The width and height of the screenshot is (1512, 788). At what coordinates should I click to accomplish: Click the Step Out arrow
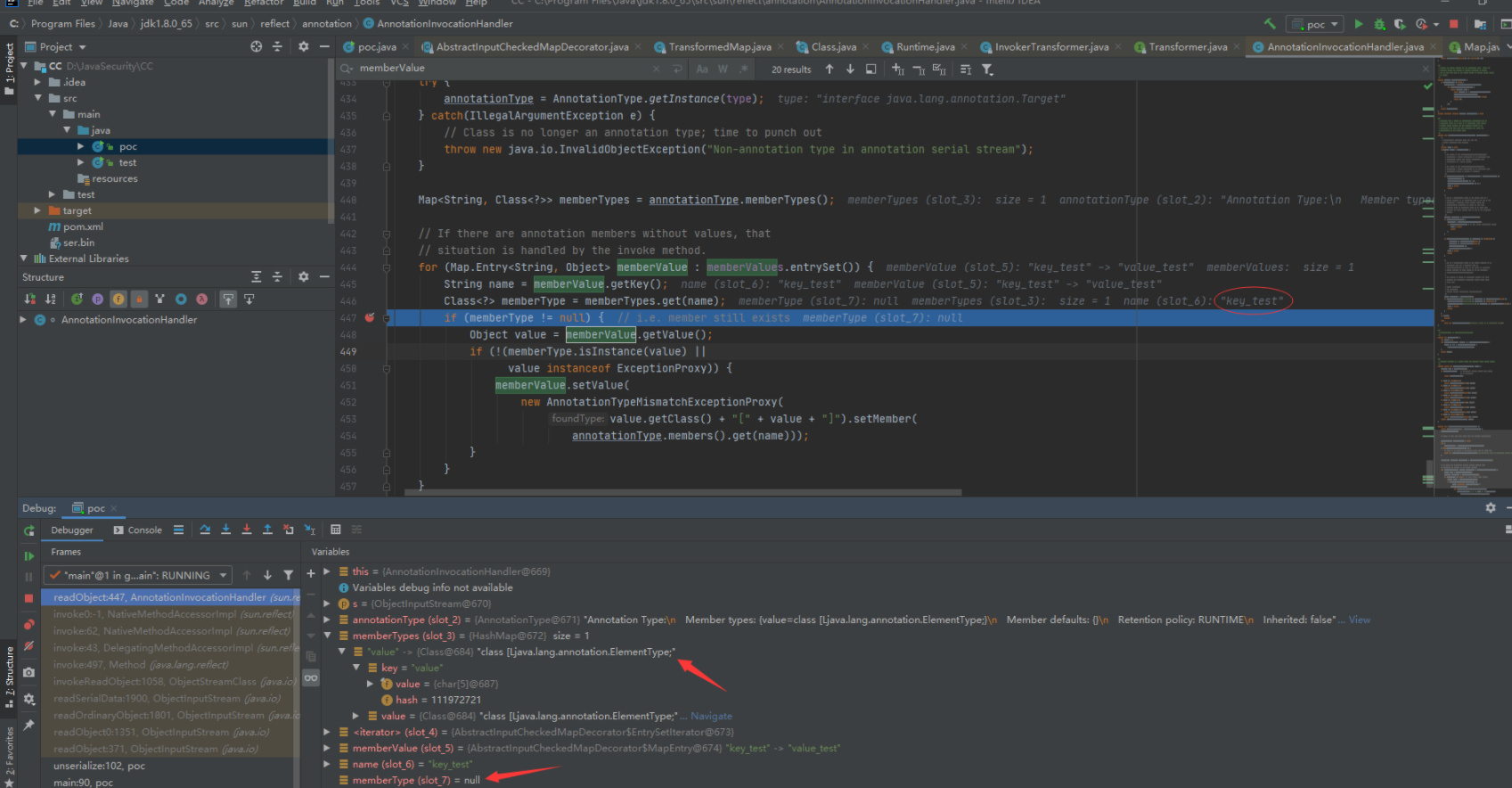click(267, 529)
